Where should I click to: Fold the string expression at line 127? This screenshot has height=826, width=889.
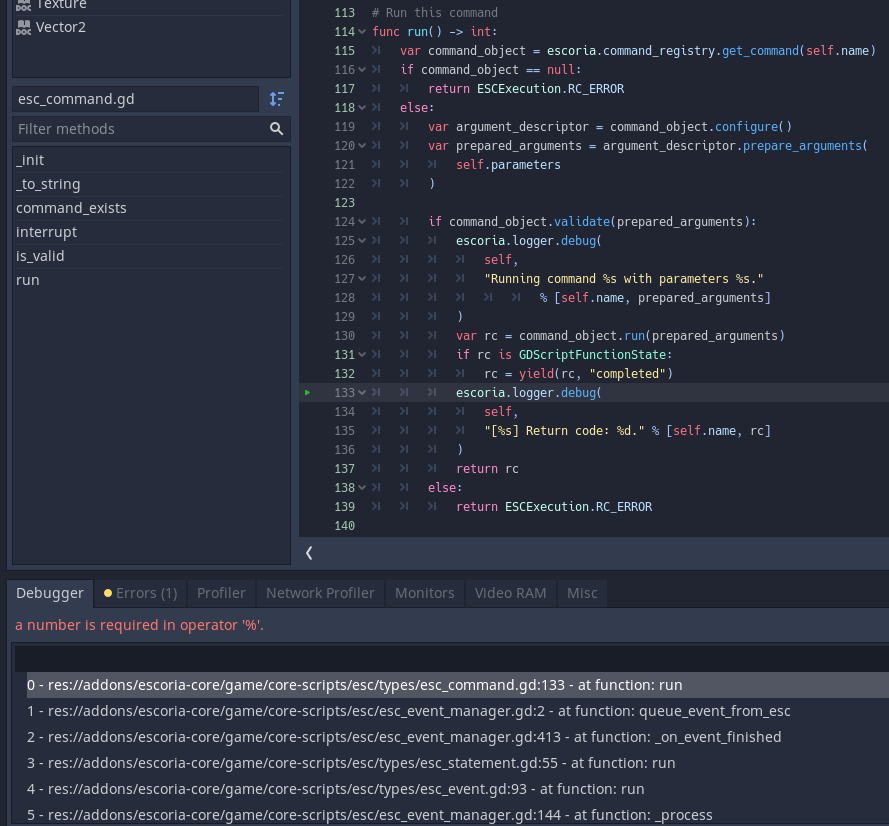point(362,279)
